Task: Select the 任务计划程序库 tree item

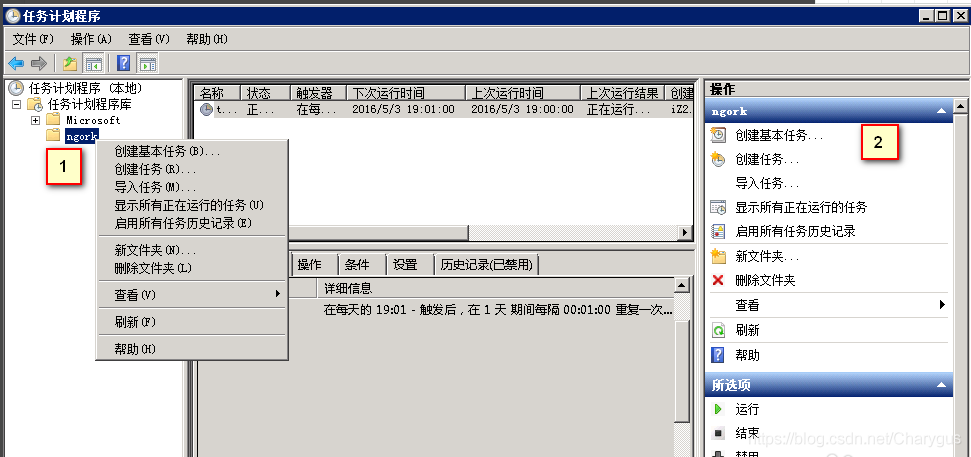Action: point(89,104)
